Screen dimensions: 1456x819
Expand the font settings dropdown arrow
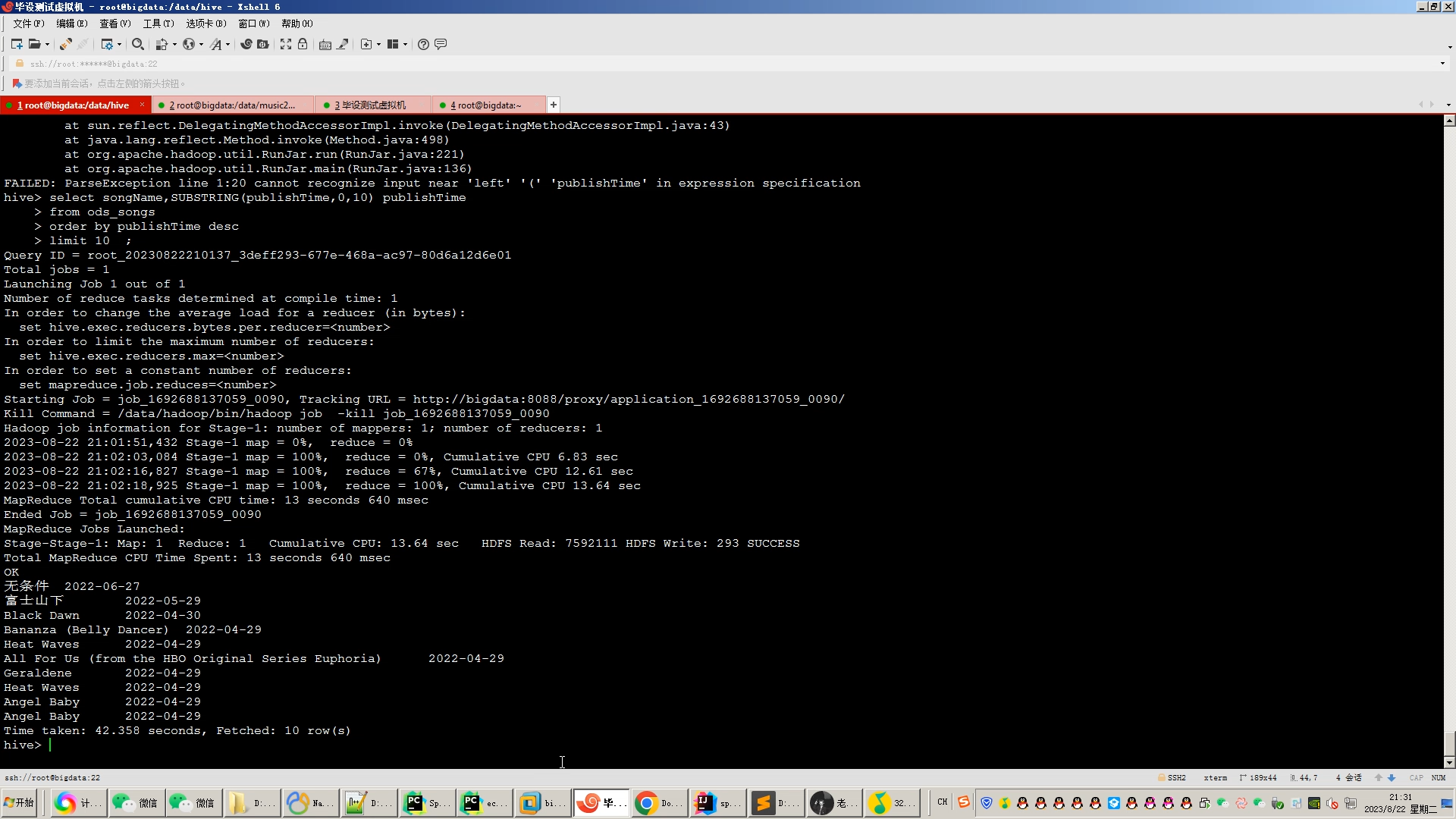coord(227,44)
